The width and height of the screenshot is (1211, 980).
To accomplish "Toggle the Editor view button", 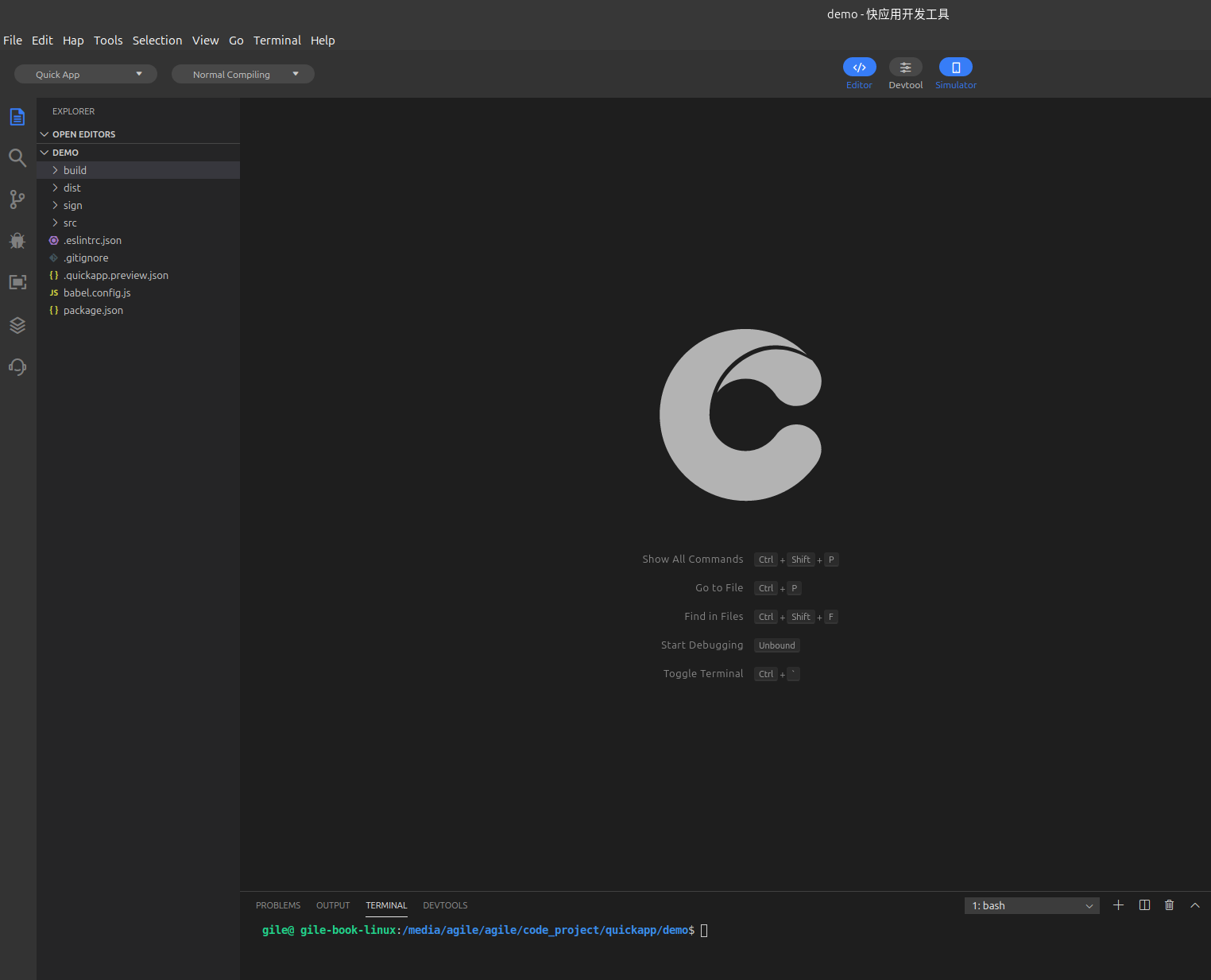I will pos(859,68).
